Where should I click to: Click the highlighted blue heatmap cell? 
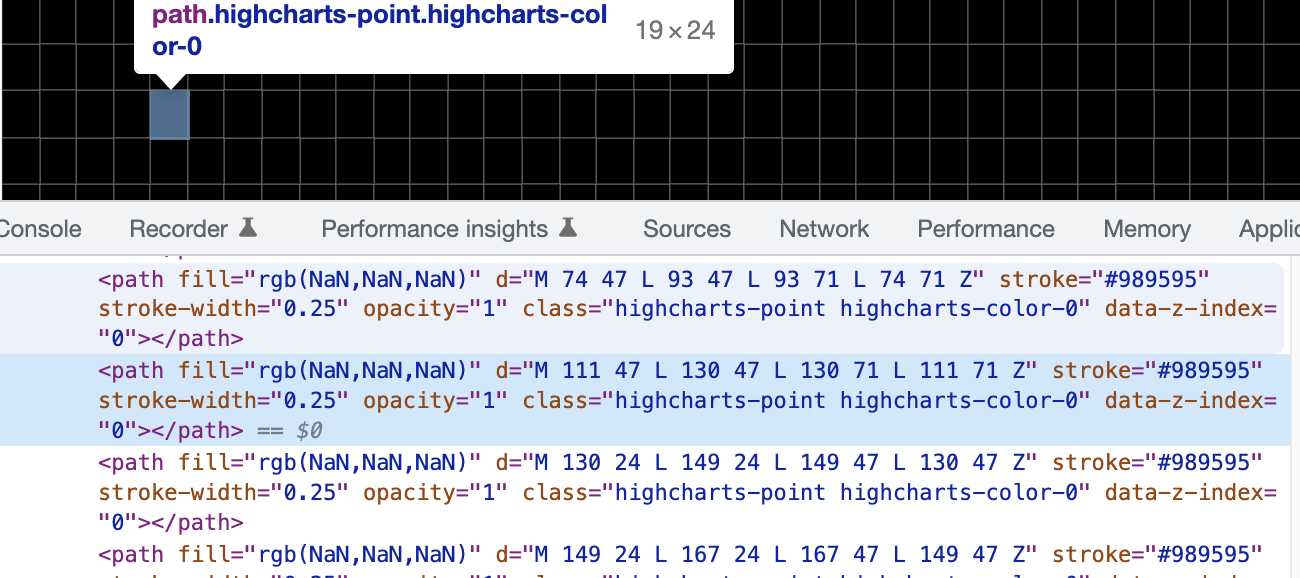168,113
